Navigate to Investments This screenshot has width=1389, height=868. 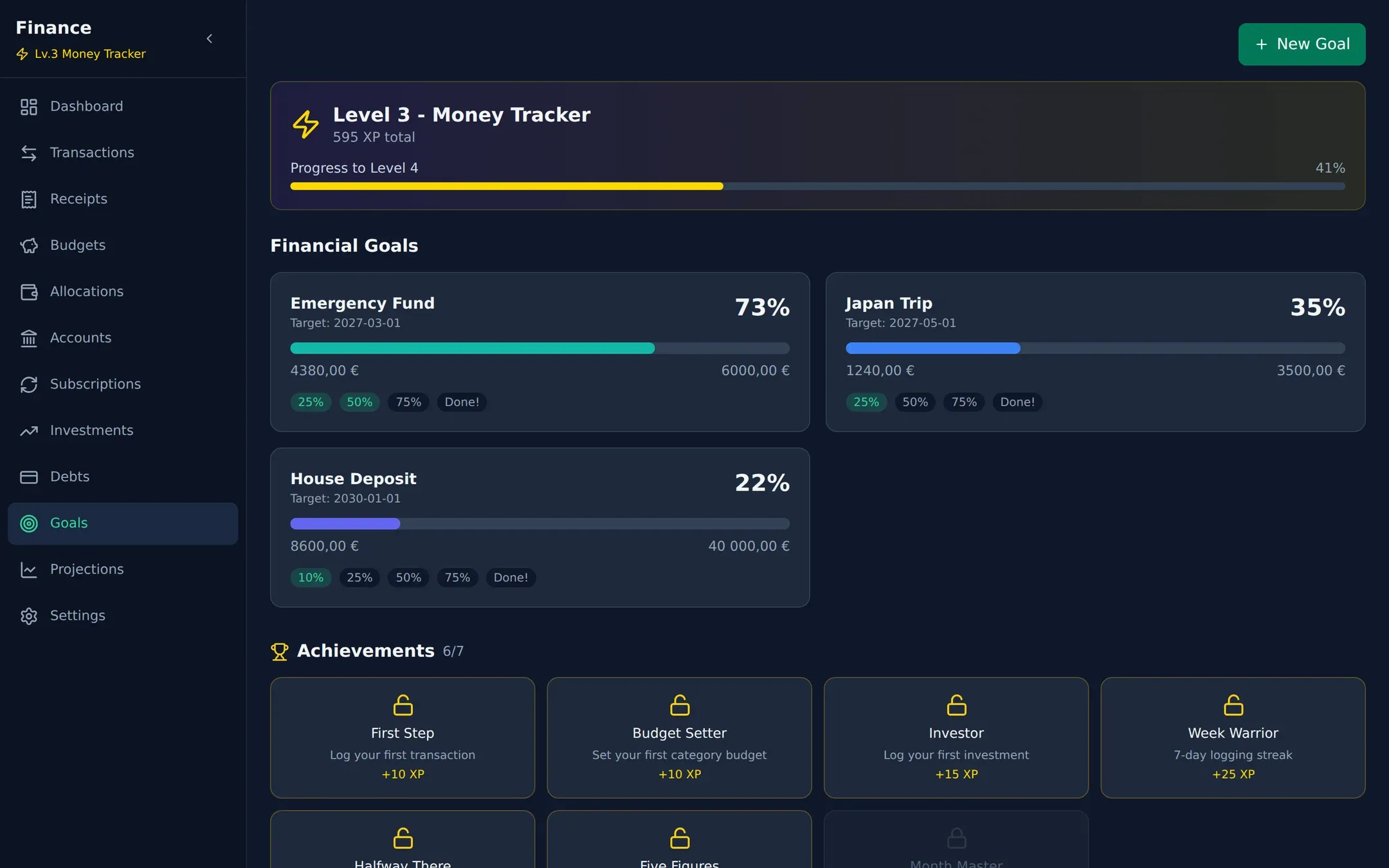point(123,431)
